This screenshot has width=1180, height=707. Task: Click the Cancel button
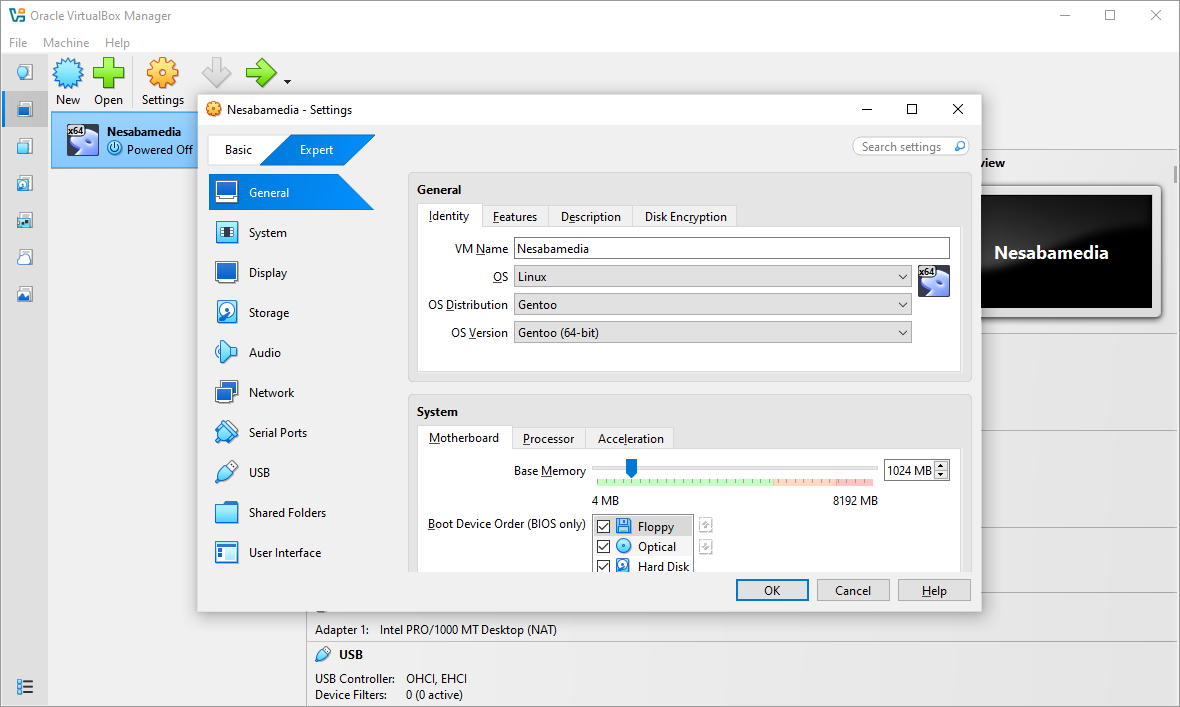tap(853, 591)
